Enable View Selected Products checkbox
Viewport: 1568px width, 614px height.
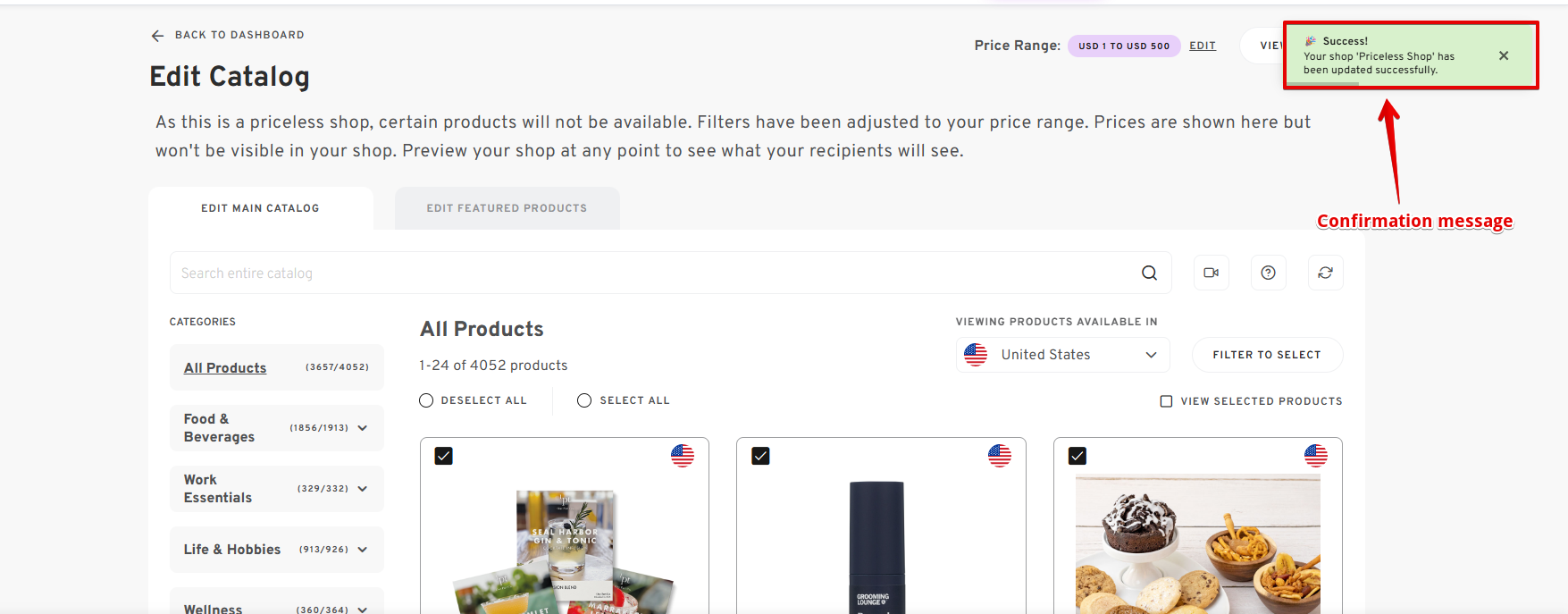(1166, 401)
